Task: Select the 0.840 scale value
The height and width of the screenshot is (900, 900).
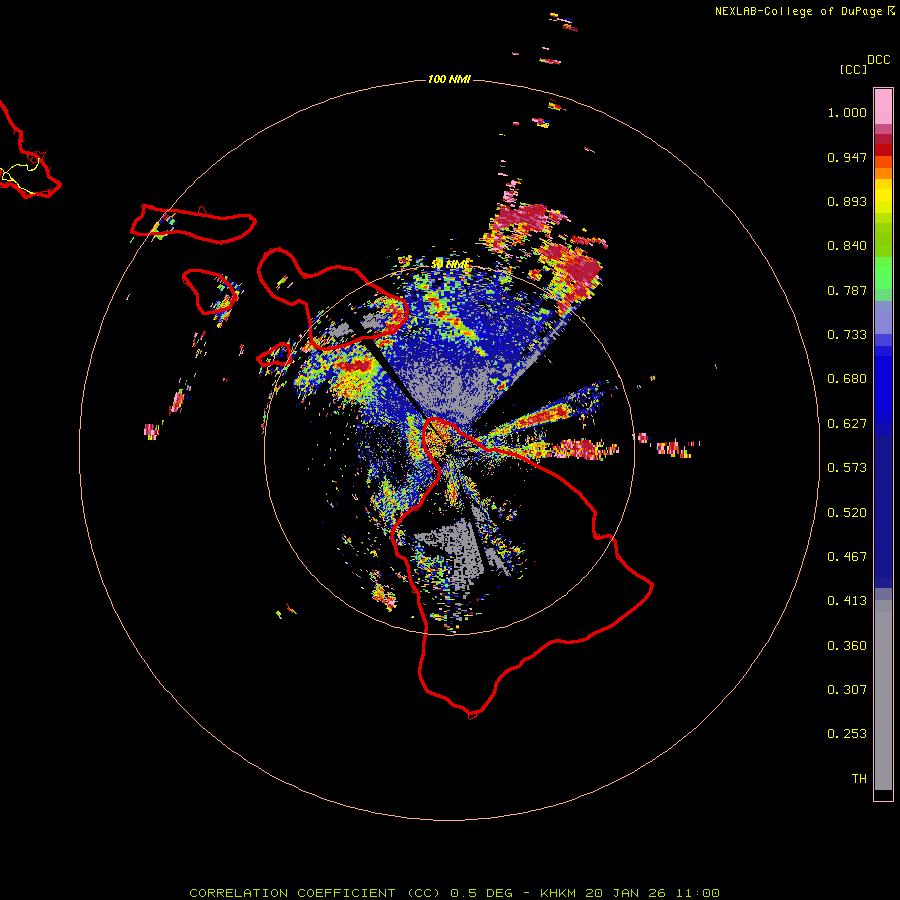Action: pyautogui.click(x=847, y=246)
